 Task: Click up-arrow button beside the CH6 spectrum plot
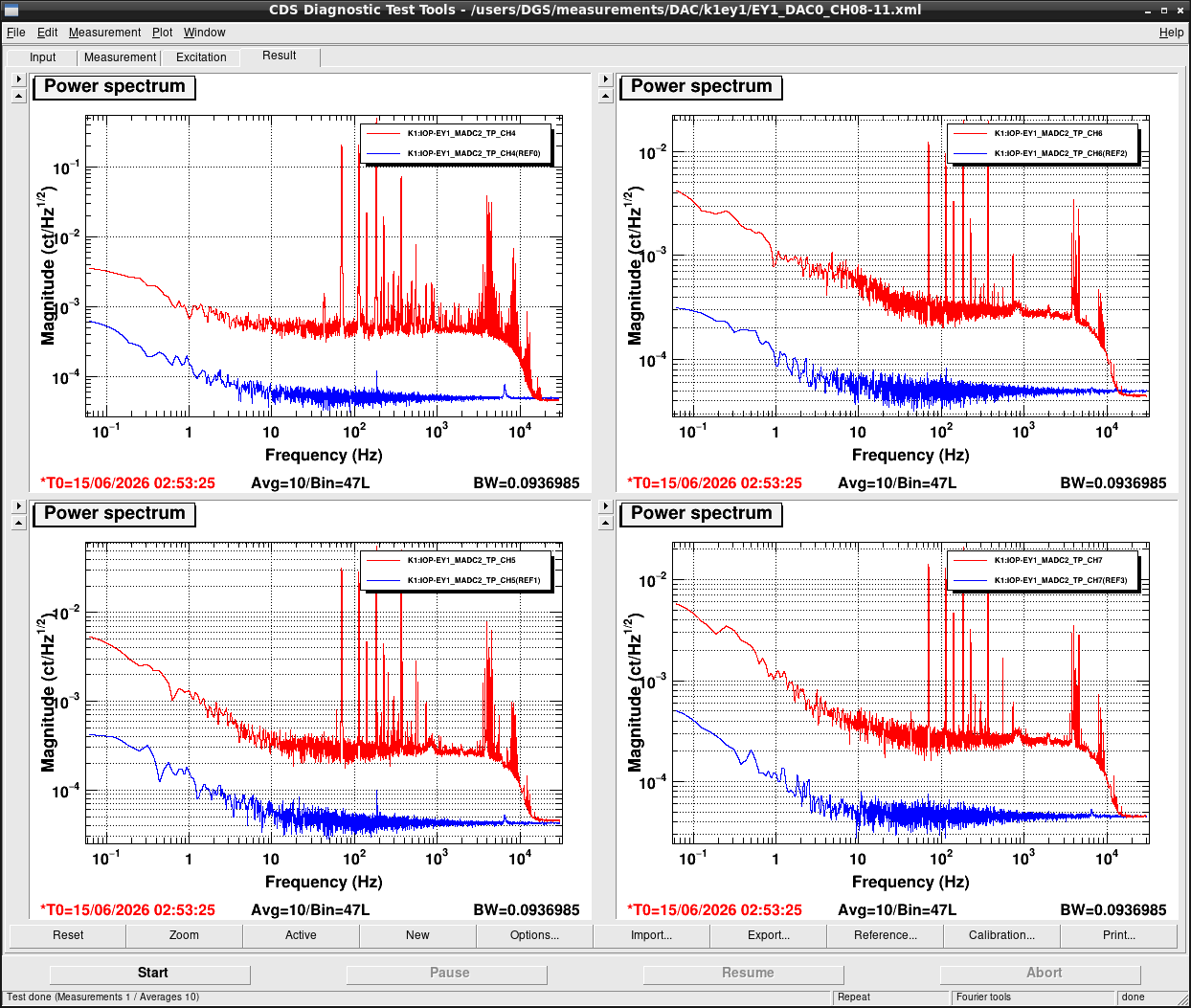[x=605, y=96]
